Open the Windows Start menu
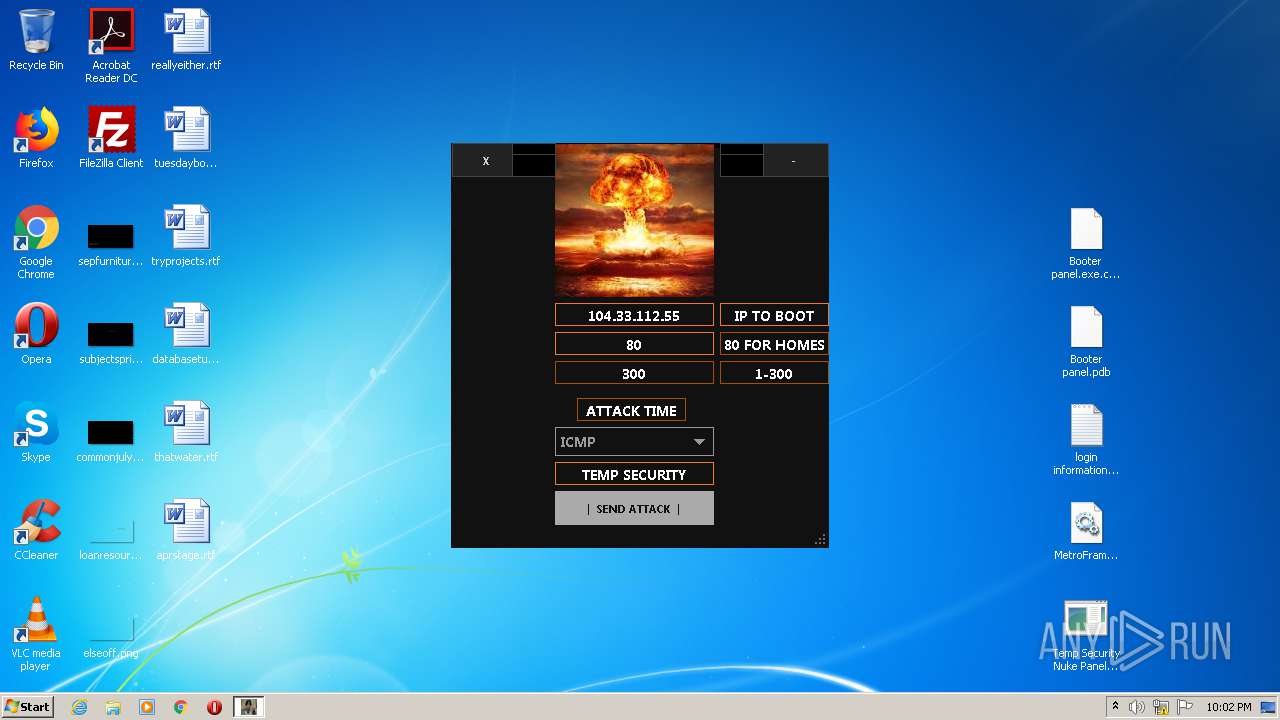 click(x=28, y=706)
